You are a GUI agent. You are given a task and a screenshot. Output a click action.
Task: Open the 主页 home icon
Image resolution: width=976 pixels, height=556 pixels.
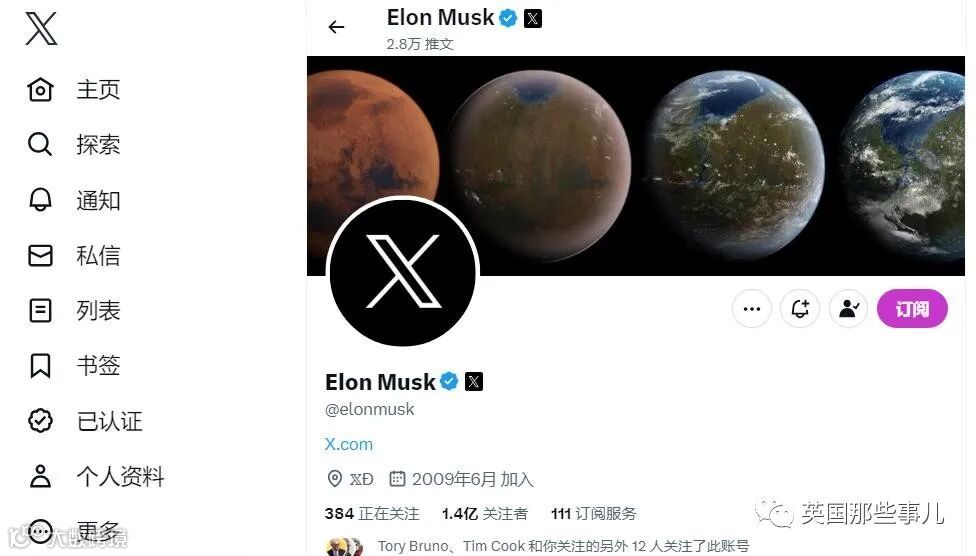40,90
